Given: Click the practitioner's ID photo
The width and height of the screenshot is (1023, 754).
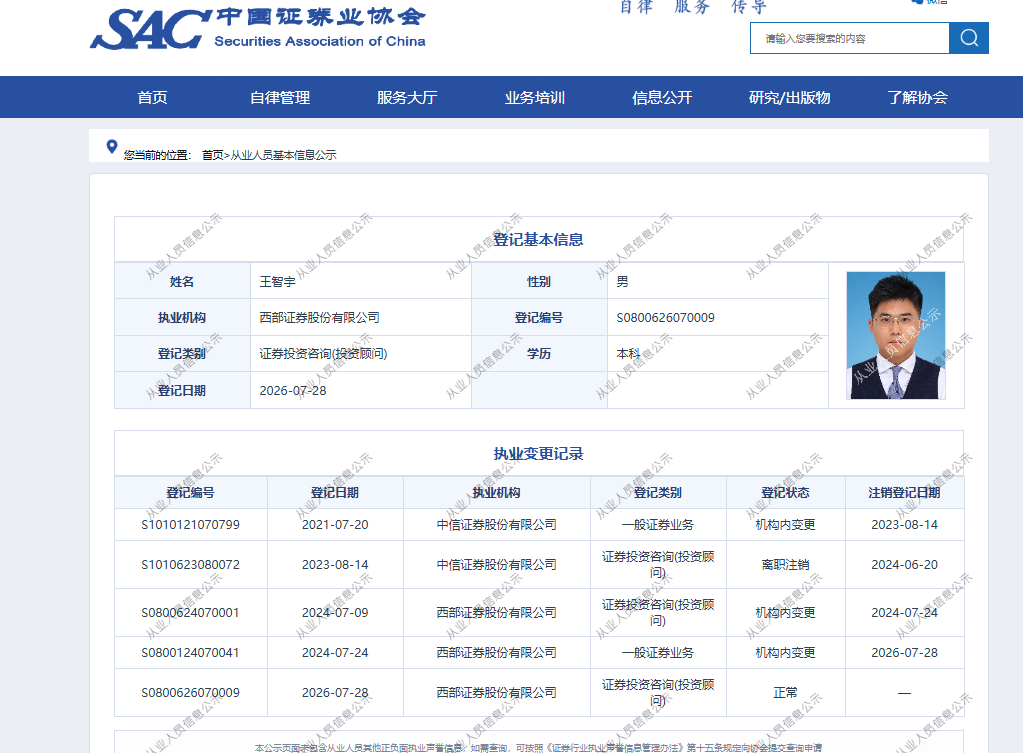Looking at the screenshot, I should click(x=896, y=335).
